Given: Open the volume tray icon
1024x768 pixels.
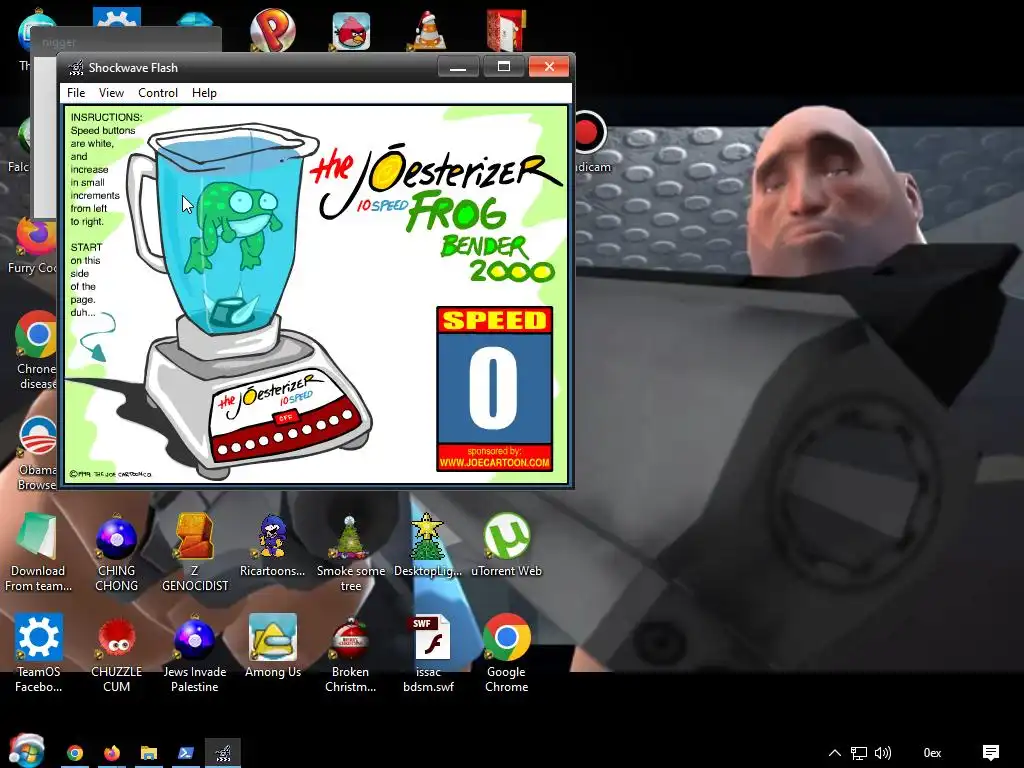Looking at the screenshot, I should click(x=883, y=753).
